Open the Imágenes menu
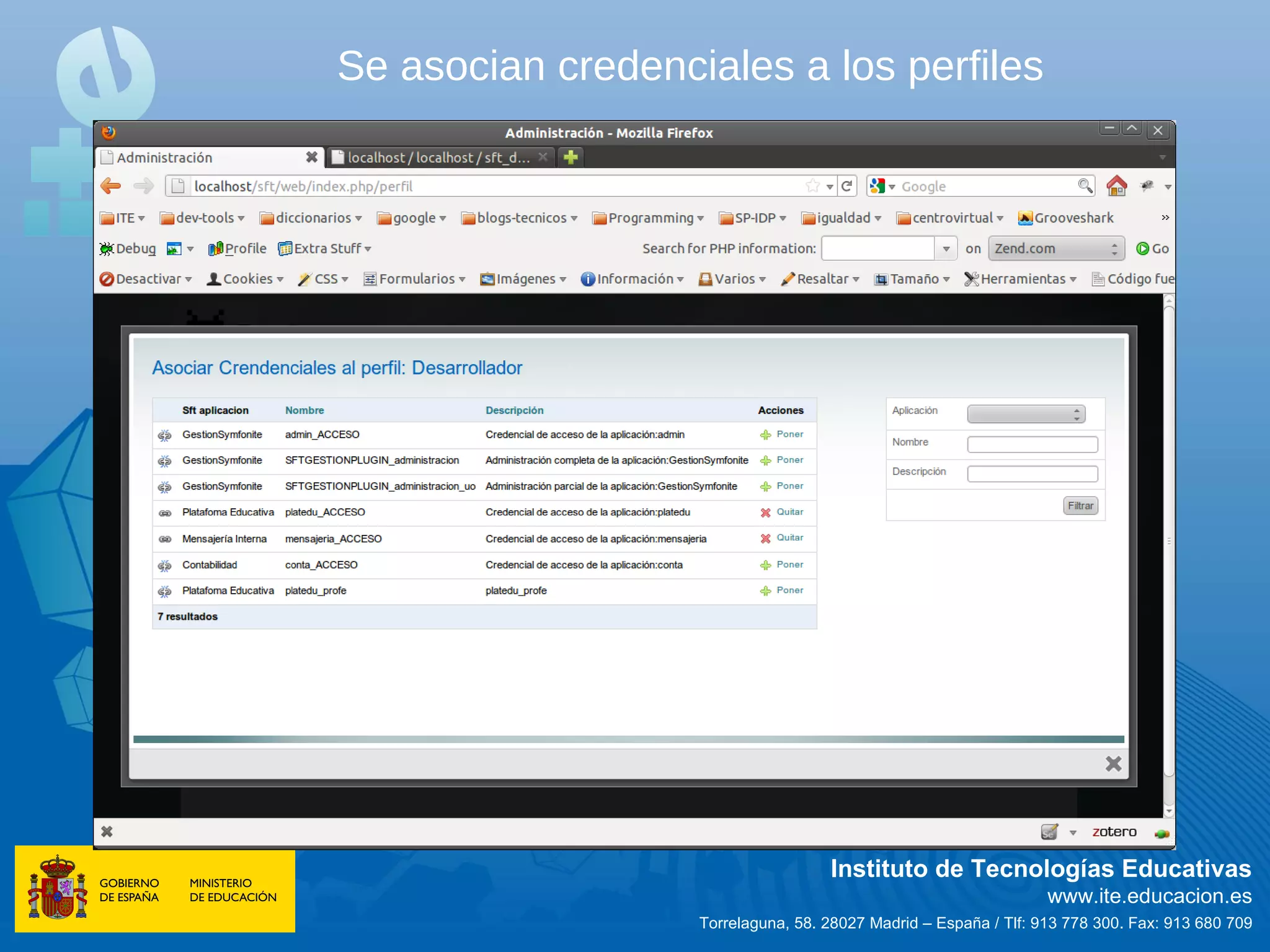 pos(523,279)
